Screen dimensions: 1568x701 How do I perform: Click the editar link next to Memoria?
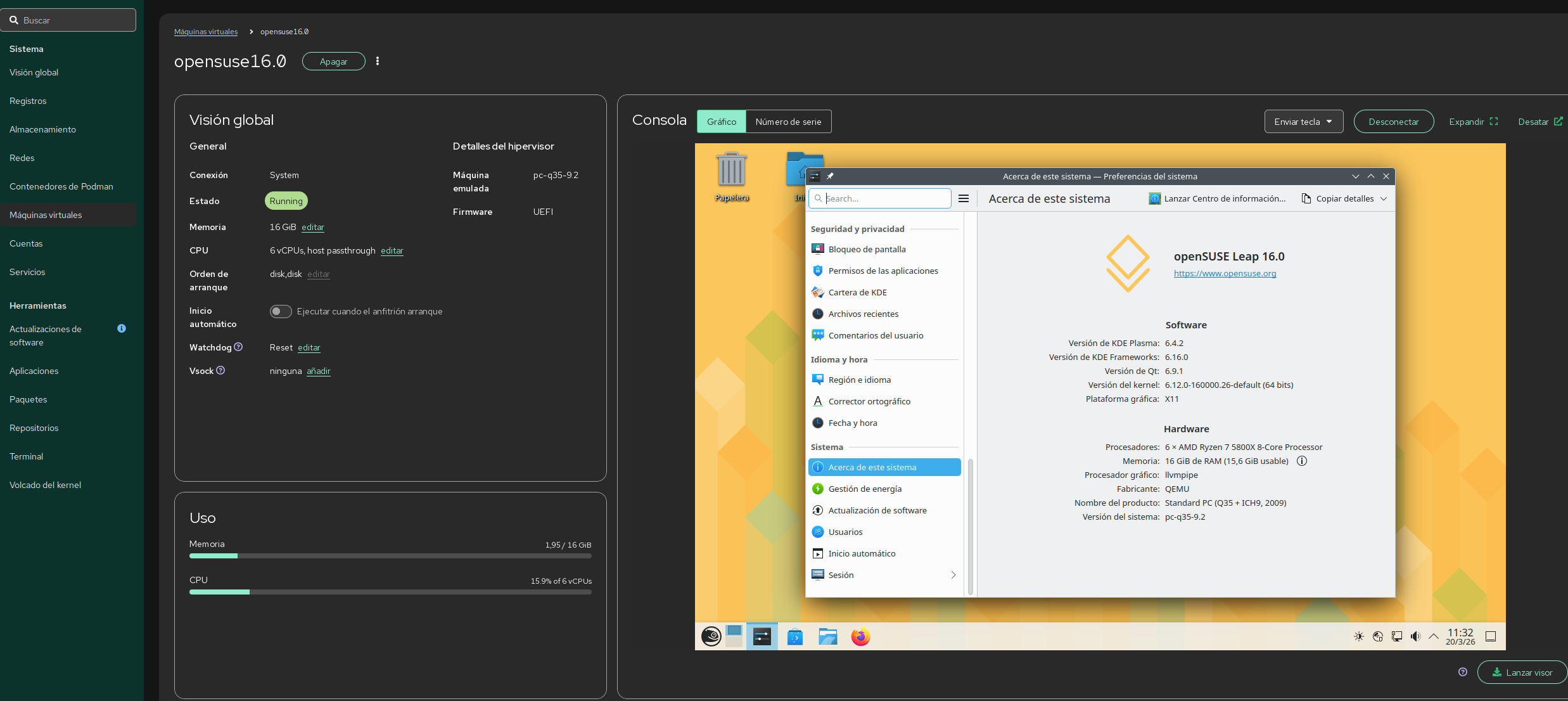312,227
